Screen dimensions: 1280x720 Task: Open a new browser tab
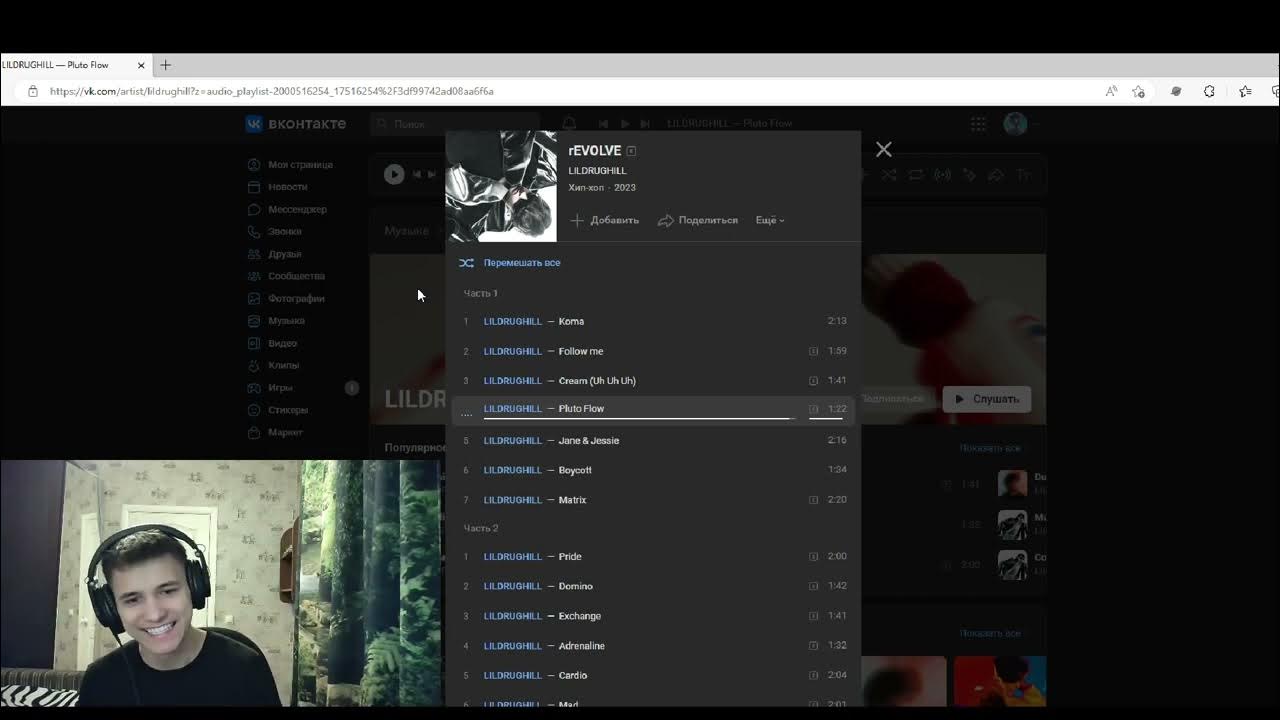point(166,65)
